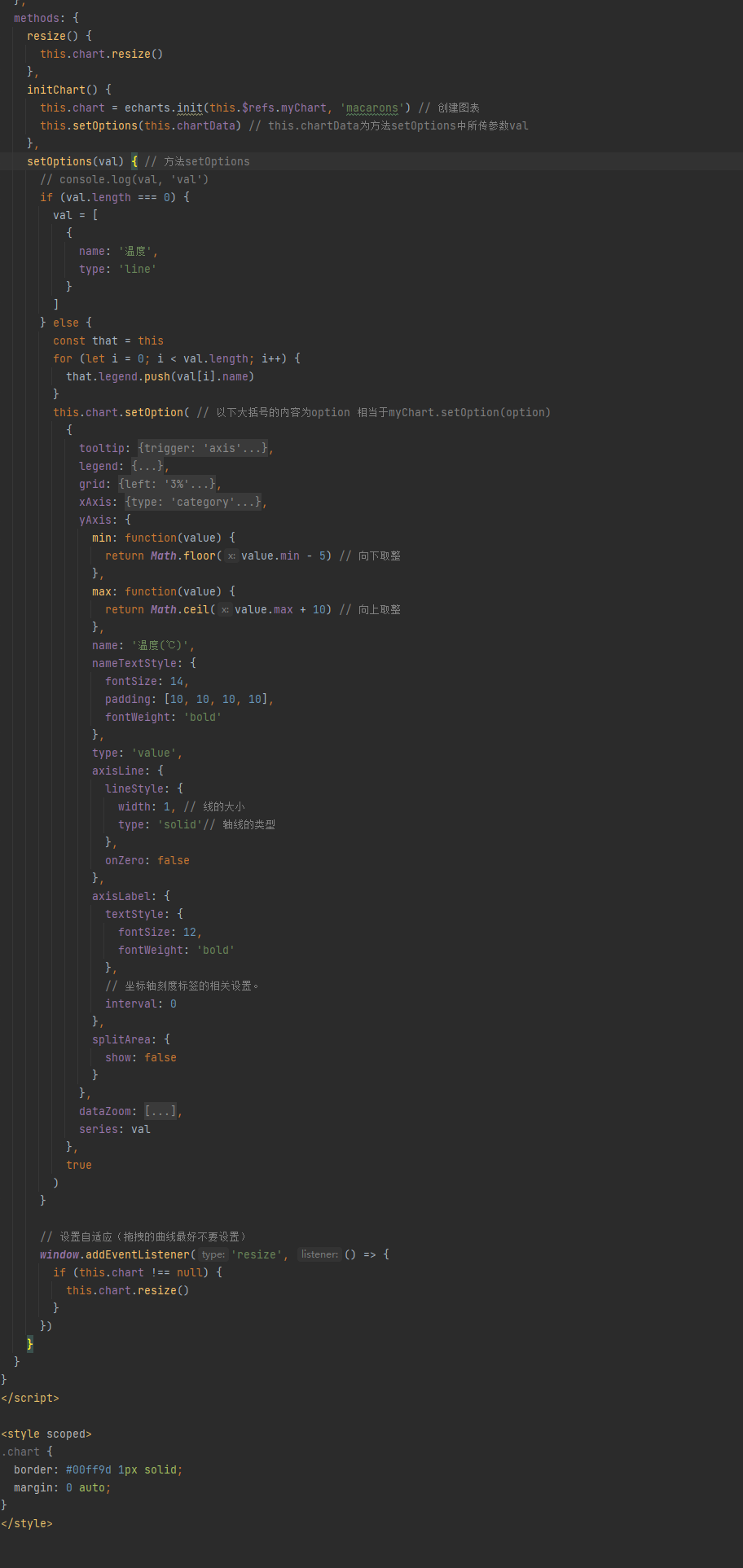Click the series: val property

tap(115, 1129)
